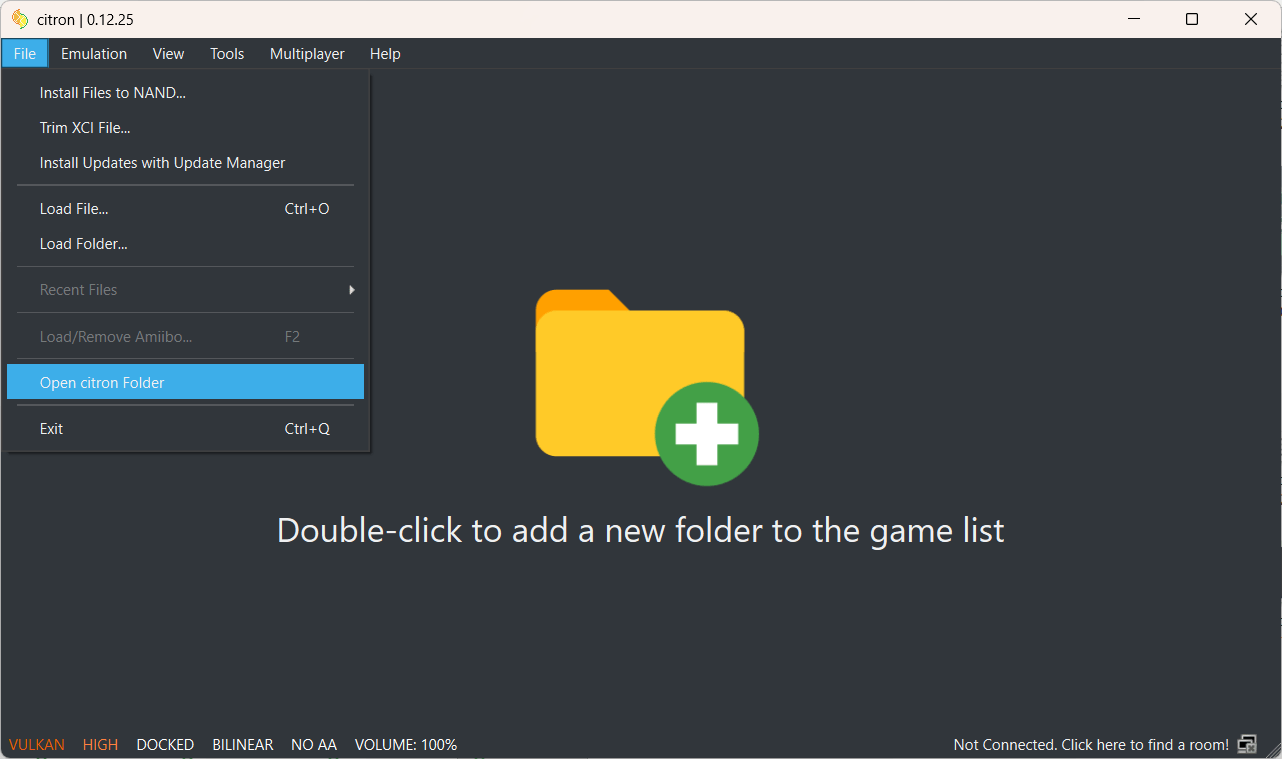The height and width of the screenshot is (759, 1282).
Task: Toggle the VULKAN renderer status button
Action: point(37,745)
